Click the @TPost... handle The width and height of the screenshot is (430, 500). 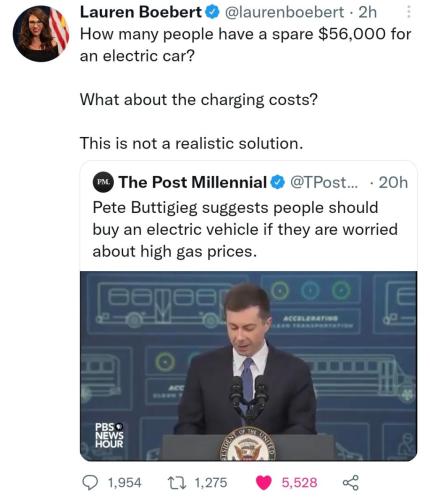point(324,182)
